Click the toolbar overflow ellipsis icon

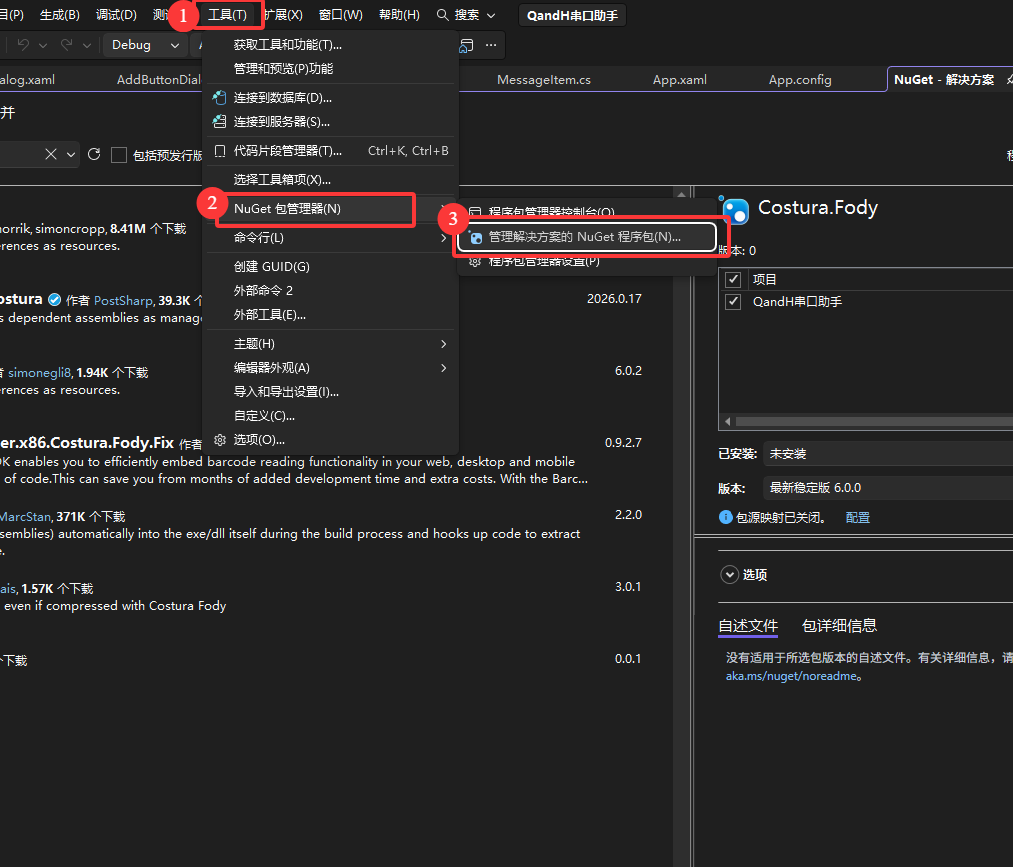(x=491, y=45)
